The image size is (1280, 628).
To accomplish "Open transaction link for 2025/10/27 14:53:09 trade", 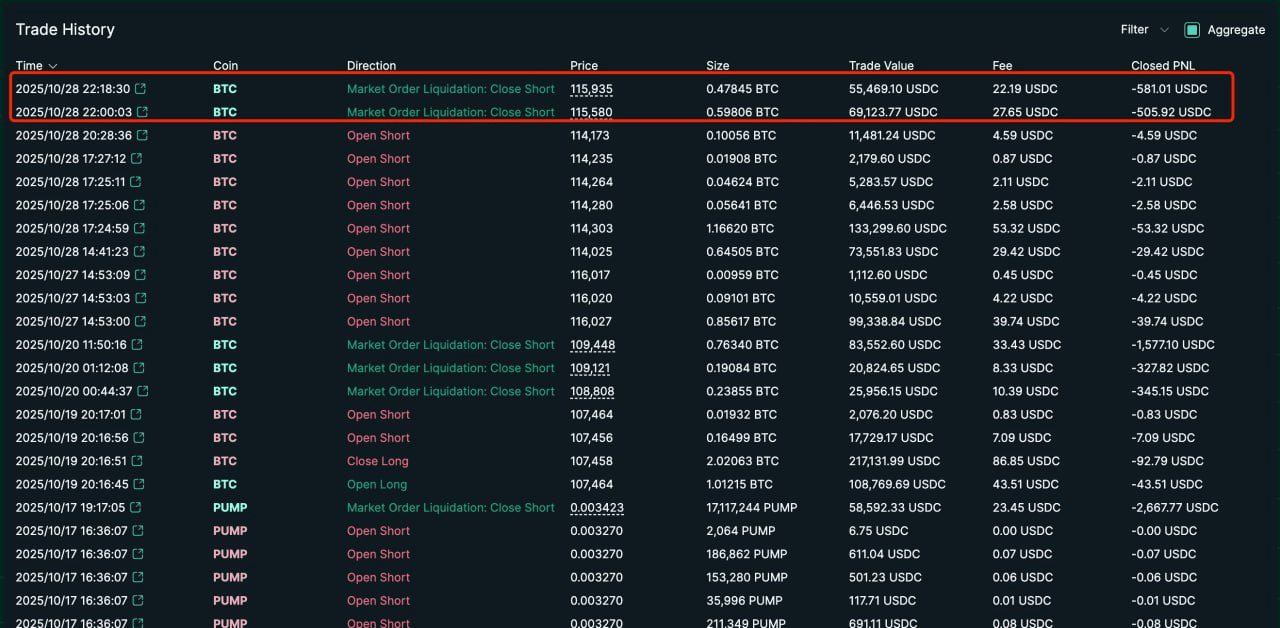I will tap(140, 275).
